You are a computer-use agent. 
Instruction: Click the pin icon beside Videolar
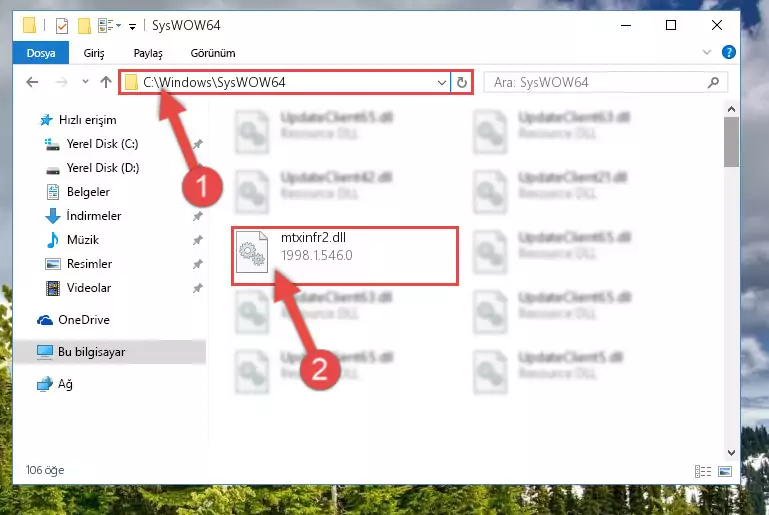click(198, 288)
